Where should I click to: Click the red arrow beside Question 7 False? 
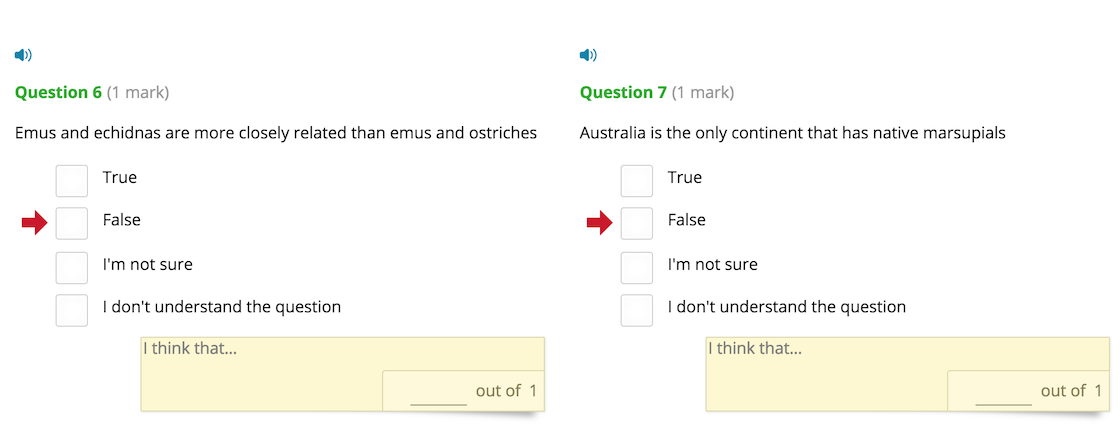599,224
